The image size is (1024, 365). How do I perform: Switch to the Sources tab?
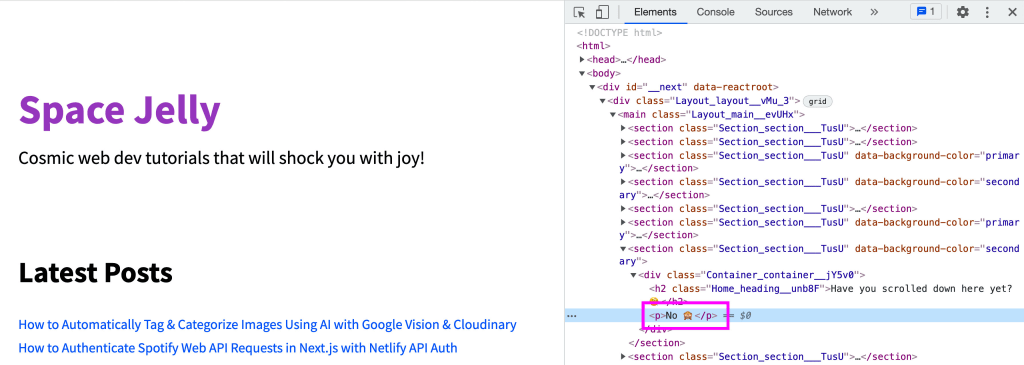point(773,12)
